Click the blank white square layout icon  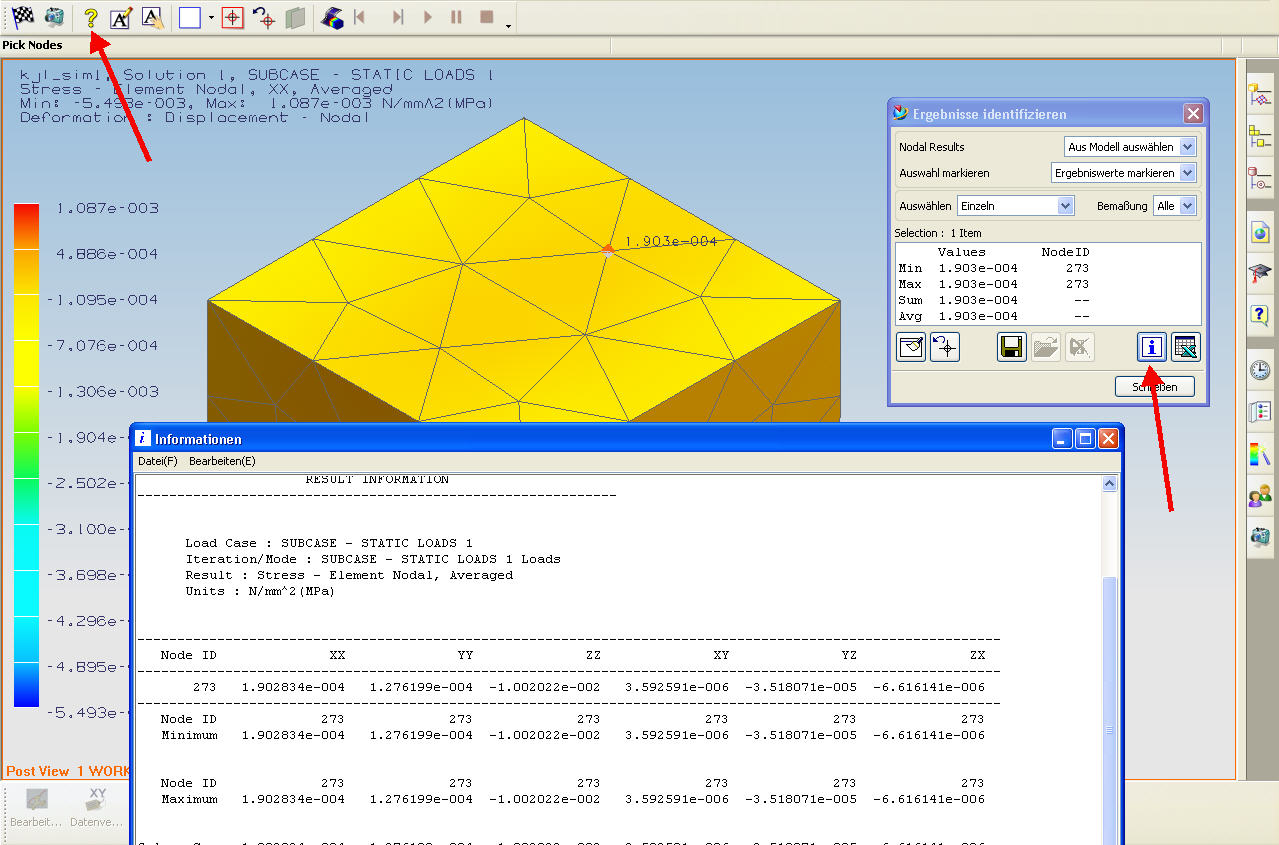click(x=190, y=17)
